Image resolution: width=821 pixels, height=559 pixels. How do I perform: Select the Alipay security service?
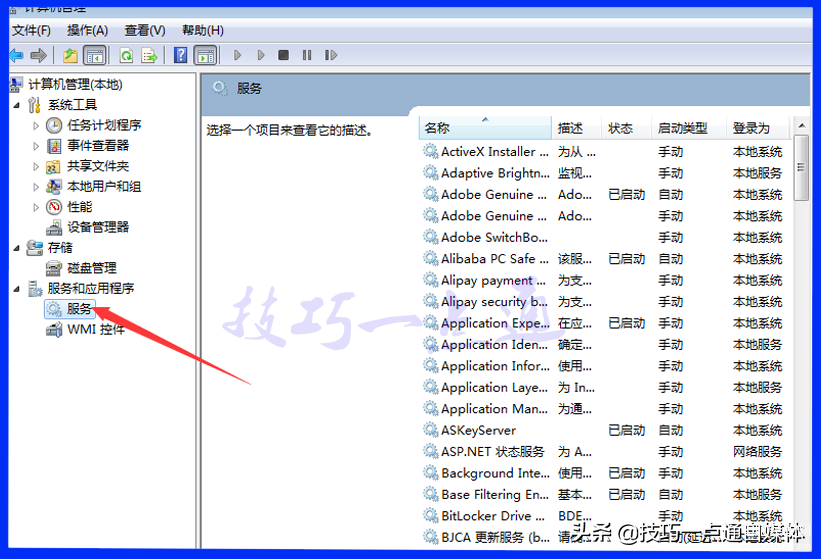pyautogui.click(x=602, y=302)
